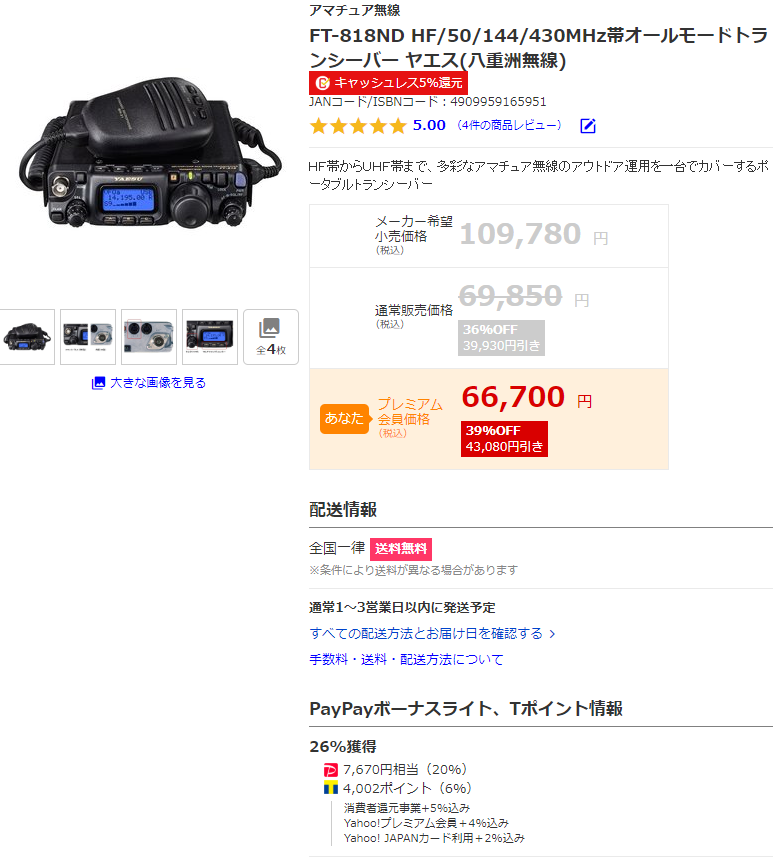
Task: Open すべての配送方法とお届け日を確認する link
Action: click(x=426, y=633)
